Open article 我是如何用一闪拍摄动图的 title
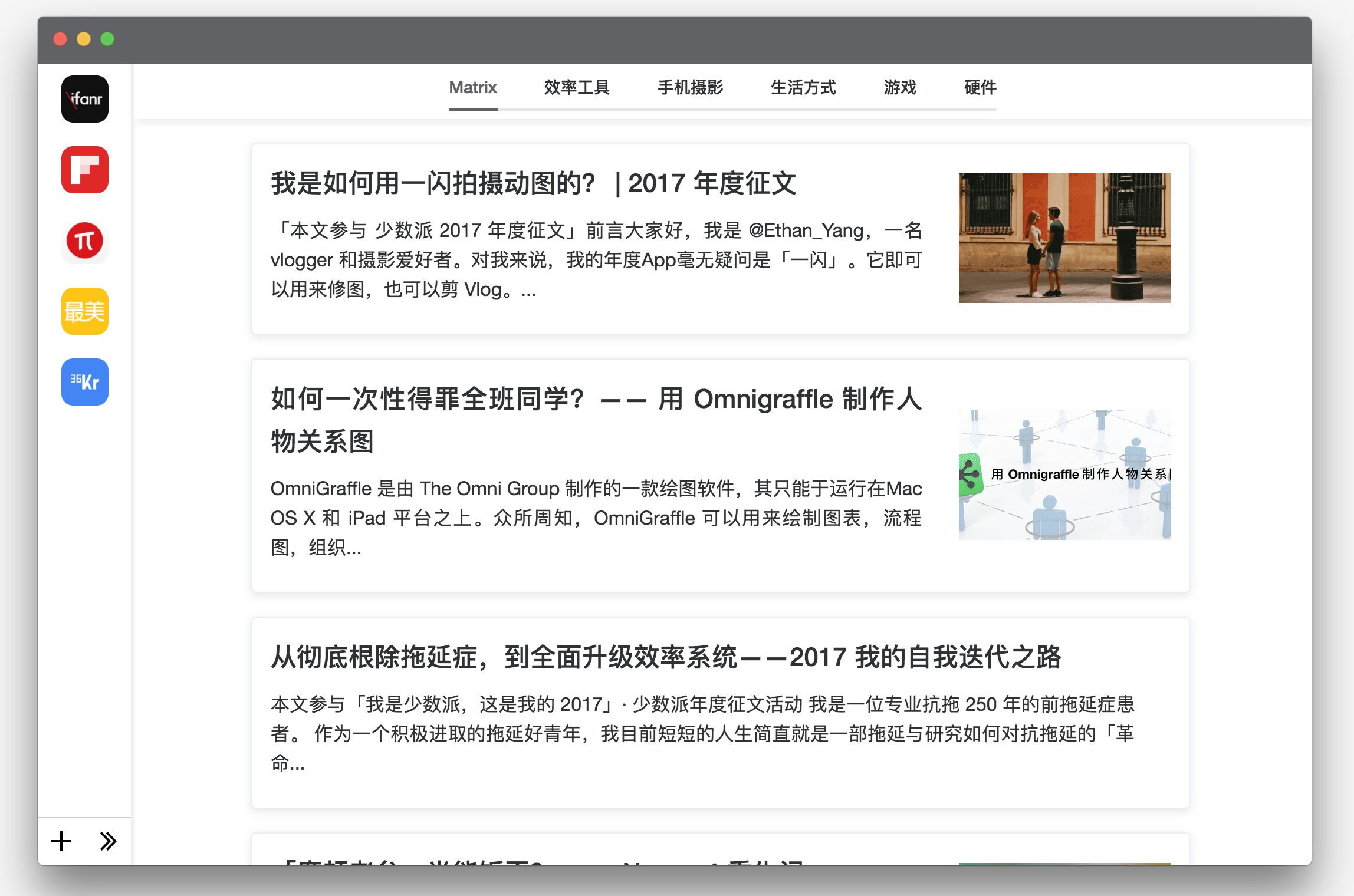1354x896 pixels. click(x=533, y=183)
